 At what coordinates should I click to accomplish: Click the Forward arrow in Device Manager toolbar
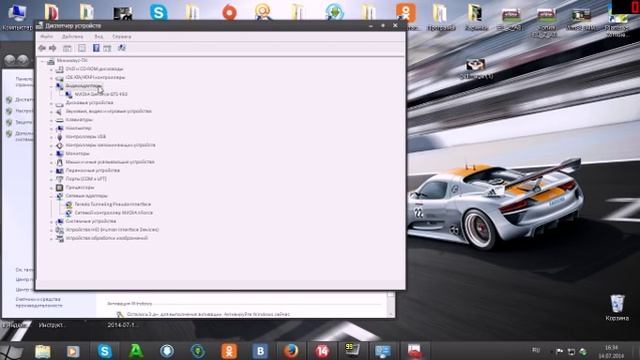coord(53,48)
